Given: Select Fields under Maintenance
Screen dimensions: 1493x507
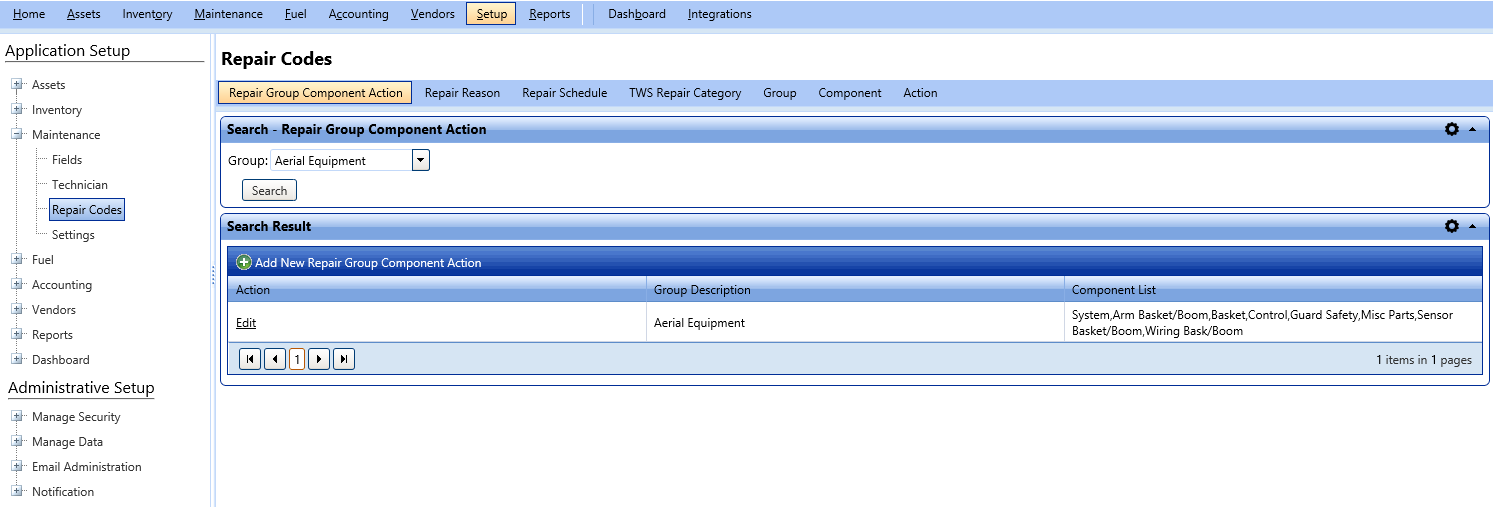Looking at the screenshot, I should tap(67, 160).
